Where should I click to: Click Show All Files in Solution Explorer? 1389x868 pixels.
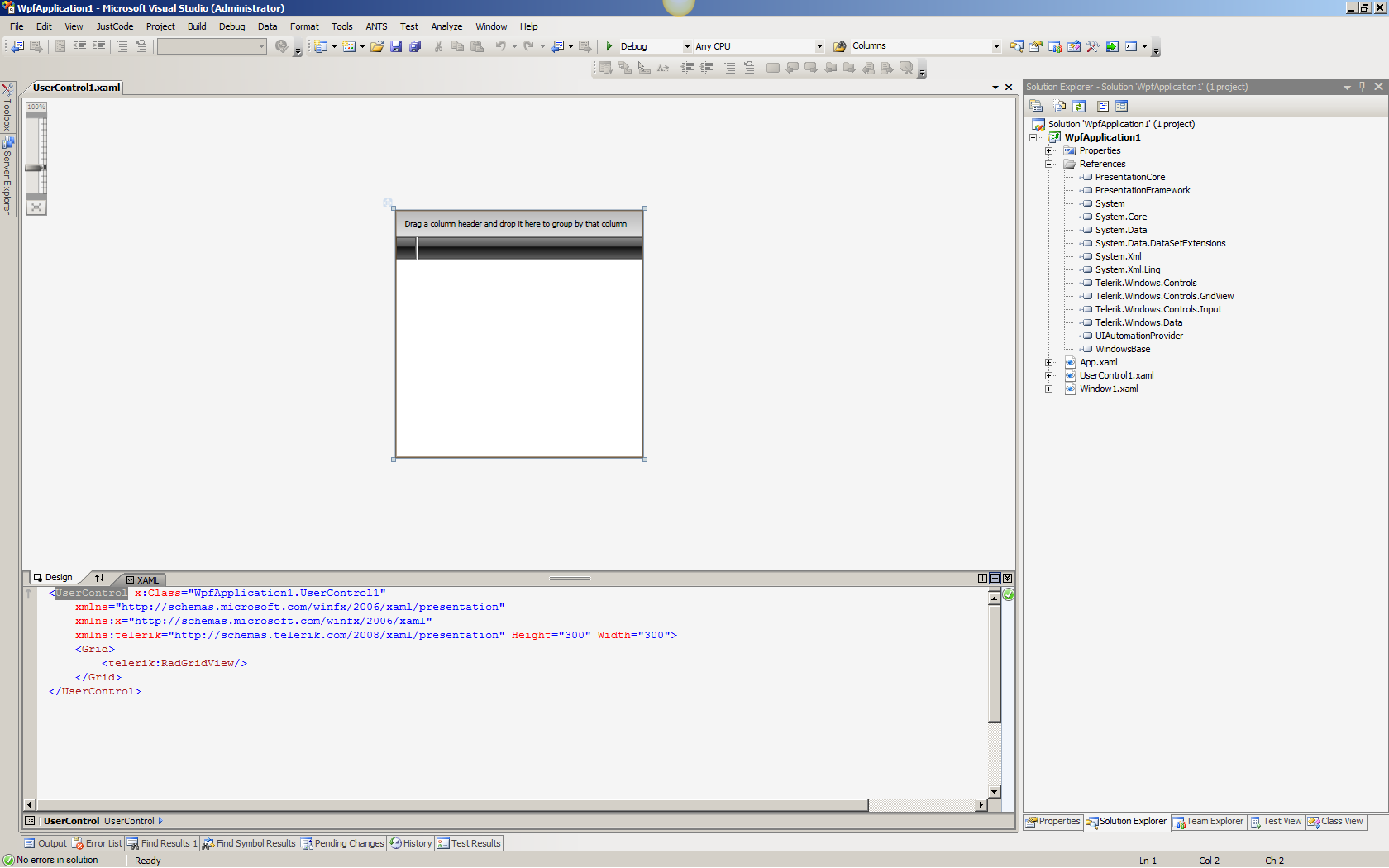tap(1060, 106)
